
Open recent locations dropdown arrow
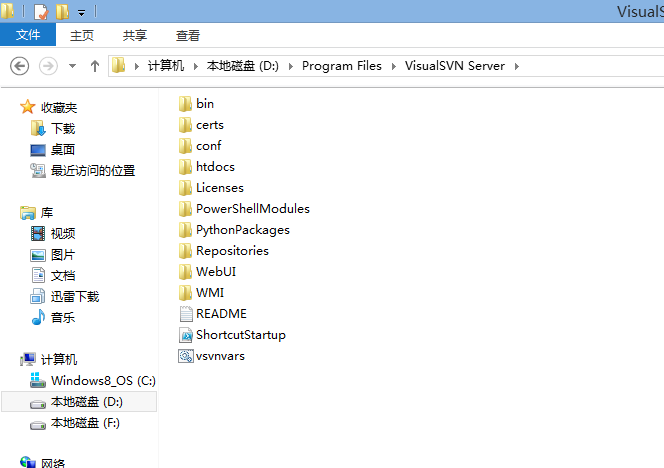72,66
